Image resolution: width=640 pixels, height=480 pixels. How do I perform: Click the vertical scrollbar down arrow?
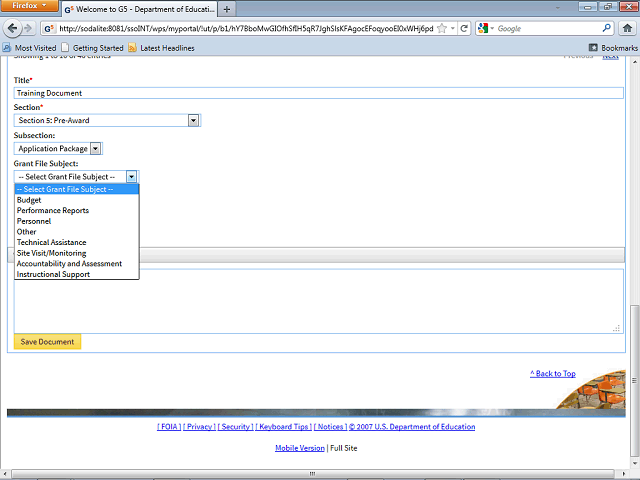tap(634, 464)
